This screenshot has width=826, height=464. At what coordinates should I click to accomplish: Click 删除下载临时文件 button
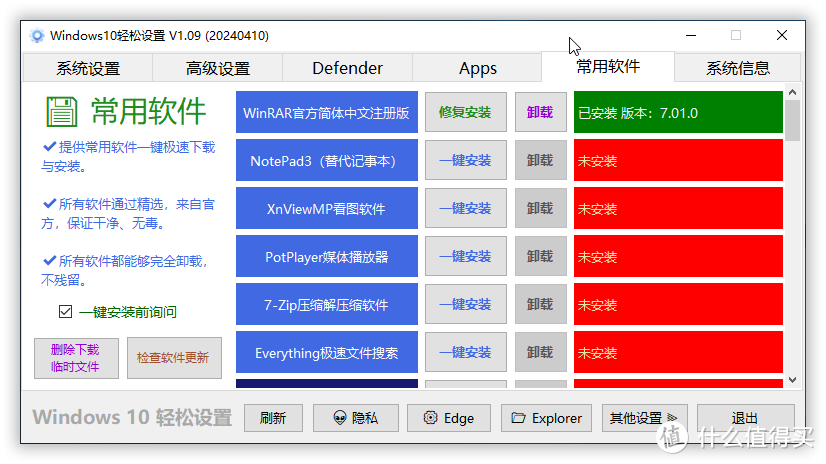(76, 358)
